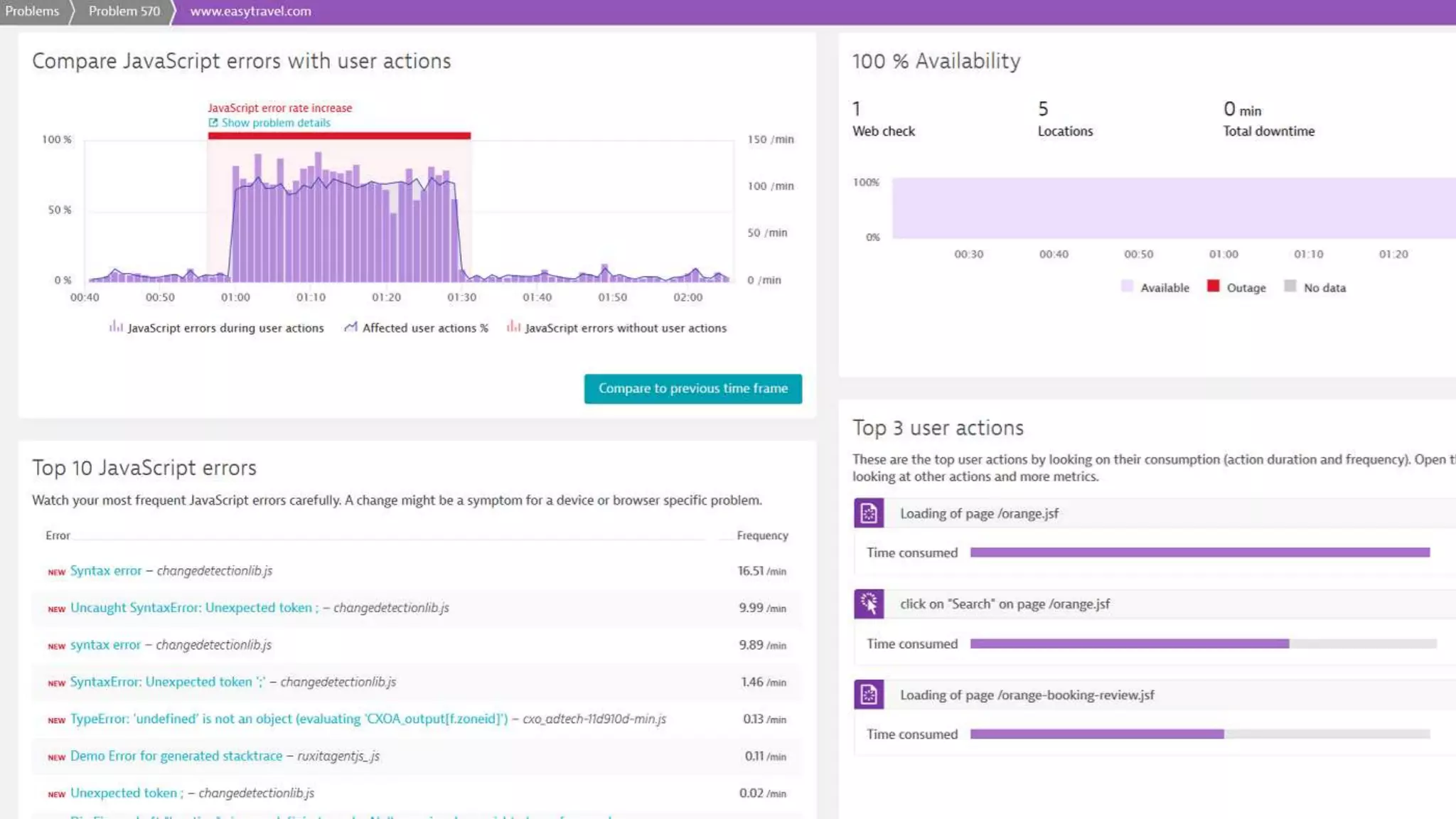Click NEW badge next to Syntax error row
The width and height of the screenshot is (1456, 819).
(56, 572)
